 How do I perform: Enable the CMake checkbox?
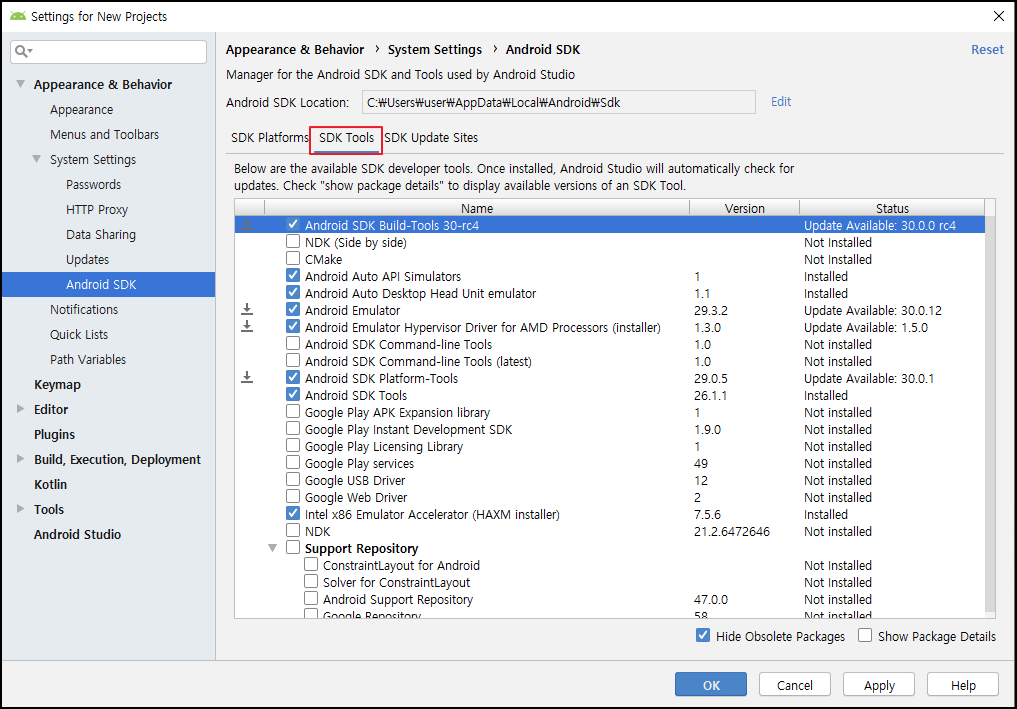click(293, 258)
